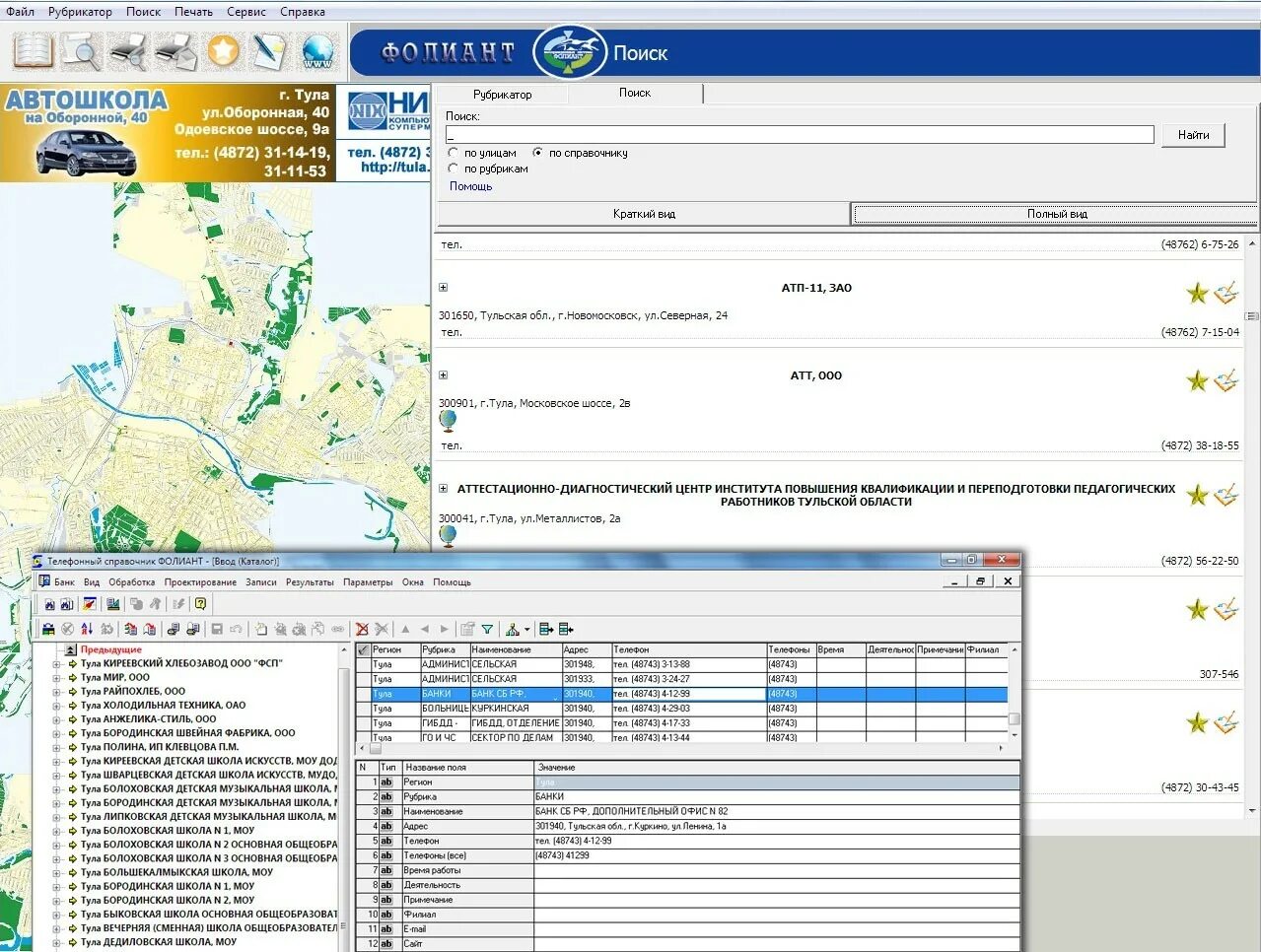Click the search text input field

(x=800, y=135)
